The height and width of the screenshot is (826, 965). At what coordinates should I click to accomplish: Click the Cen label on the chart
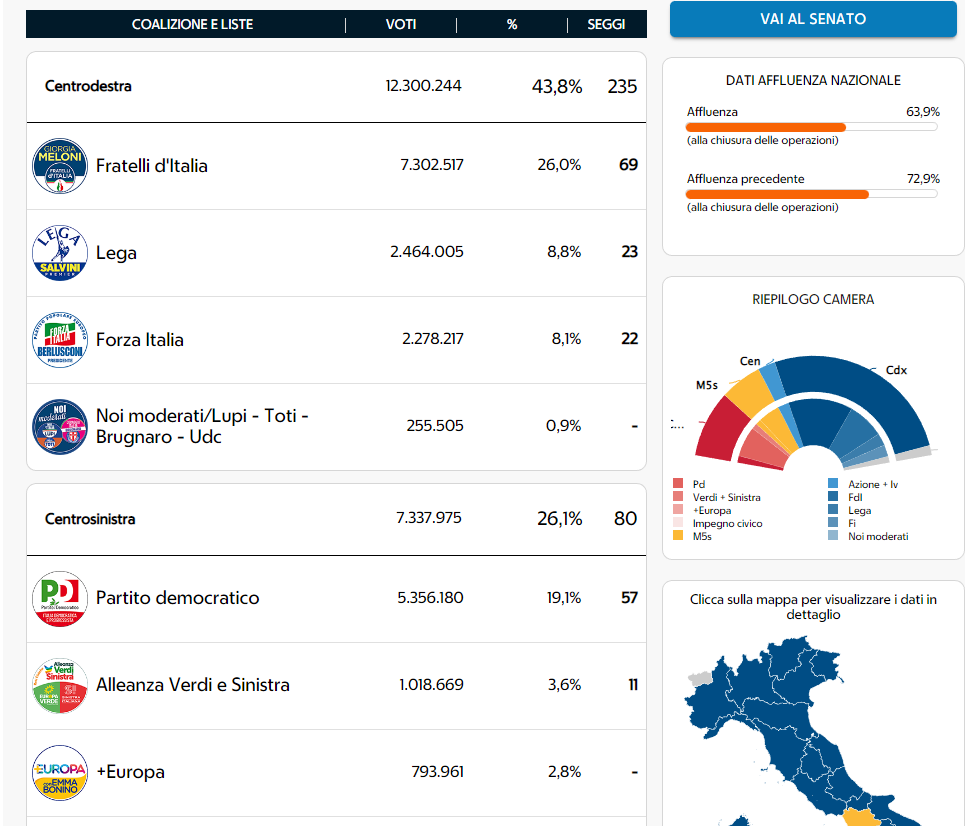coord(750,361)
